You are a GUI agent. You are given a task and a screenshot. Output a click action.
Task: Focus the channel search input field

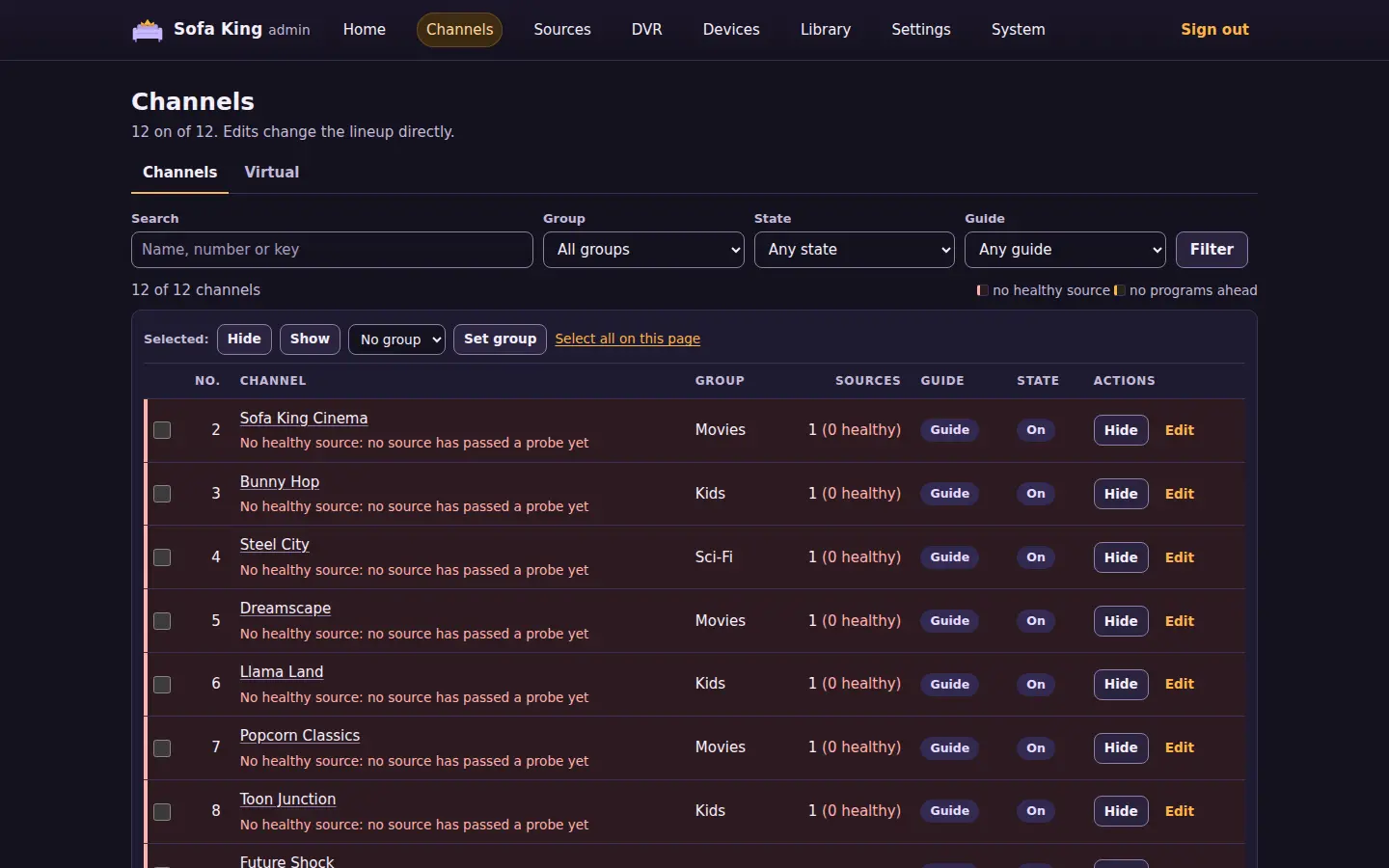coord(332,250)
